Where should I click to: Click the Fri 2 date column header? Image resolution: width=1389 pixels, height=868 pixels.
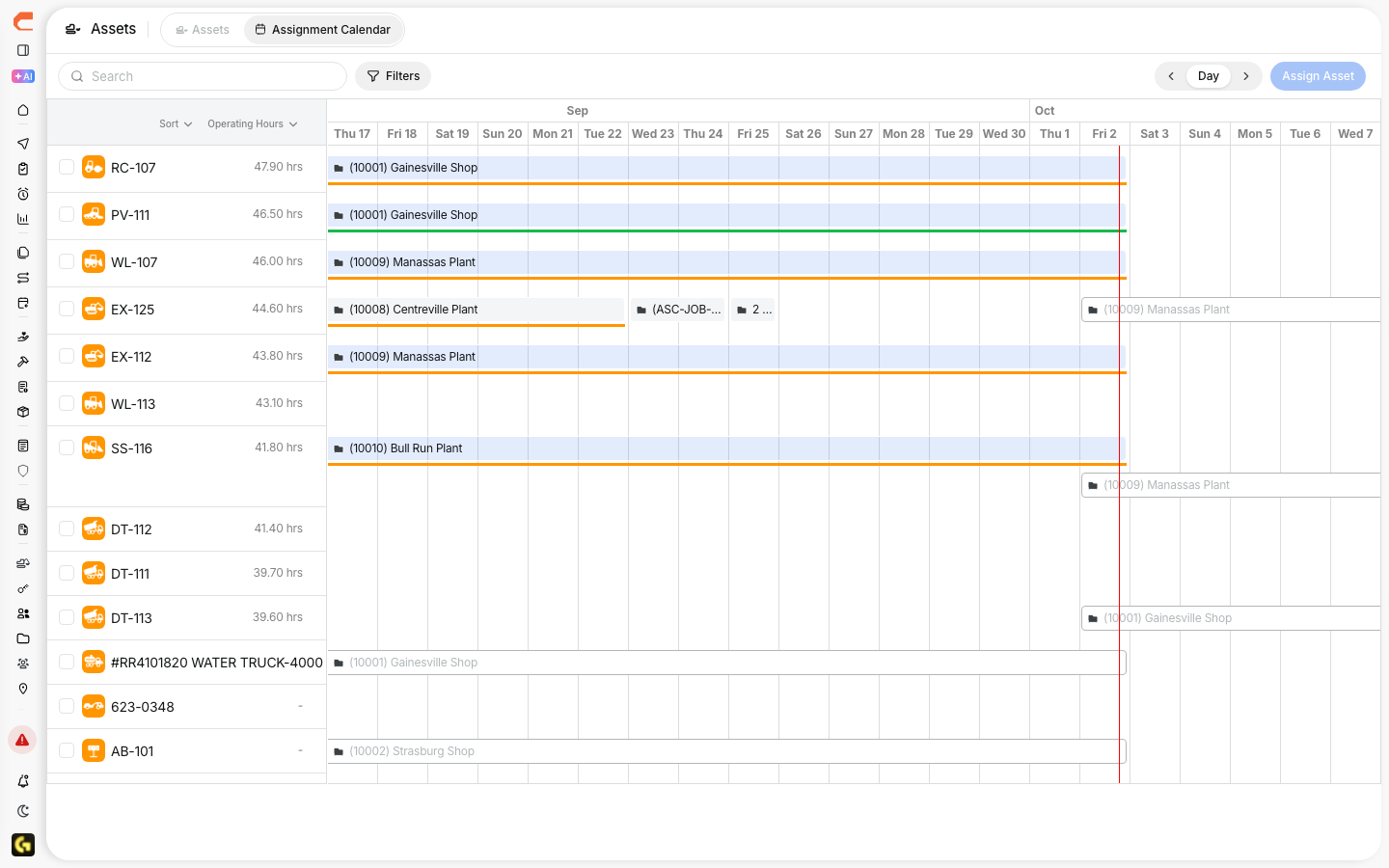point(1104,134)
